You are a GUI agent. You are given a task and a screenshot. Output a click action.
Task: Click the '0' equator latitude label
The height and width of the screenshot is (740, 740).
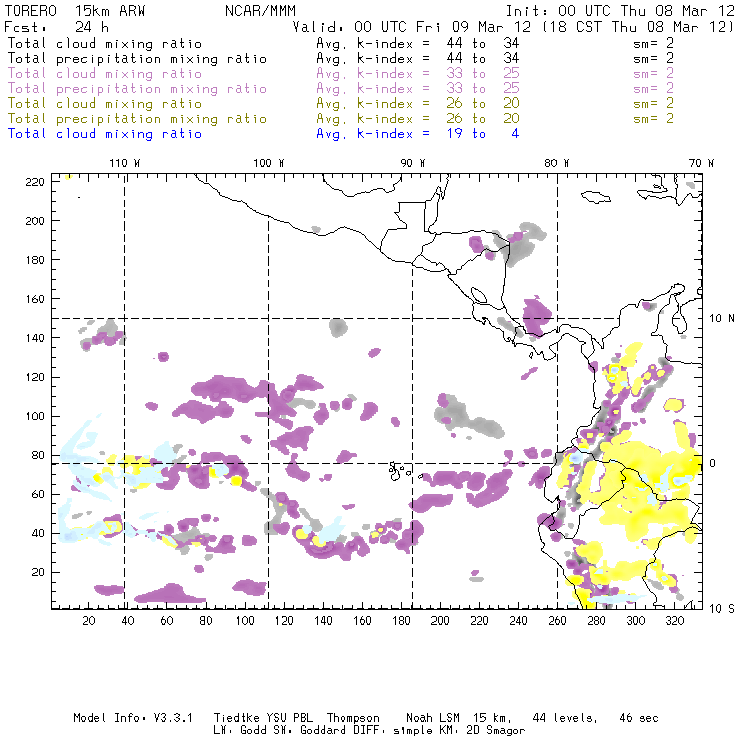(713, 463)
